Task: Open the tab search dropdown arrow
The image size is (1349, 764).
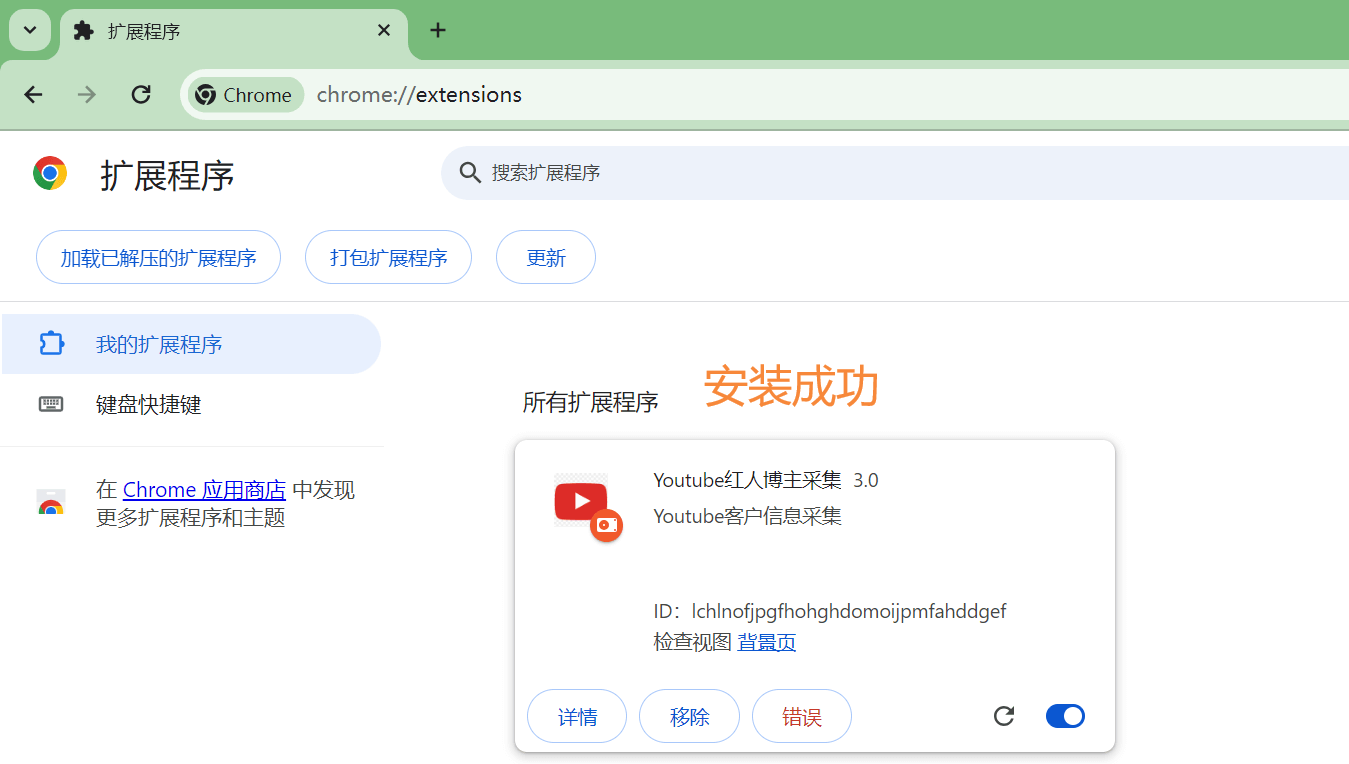Action: [x=30, y=30]
